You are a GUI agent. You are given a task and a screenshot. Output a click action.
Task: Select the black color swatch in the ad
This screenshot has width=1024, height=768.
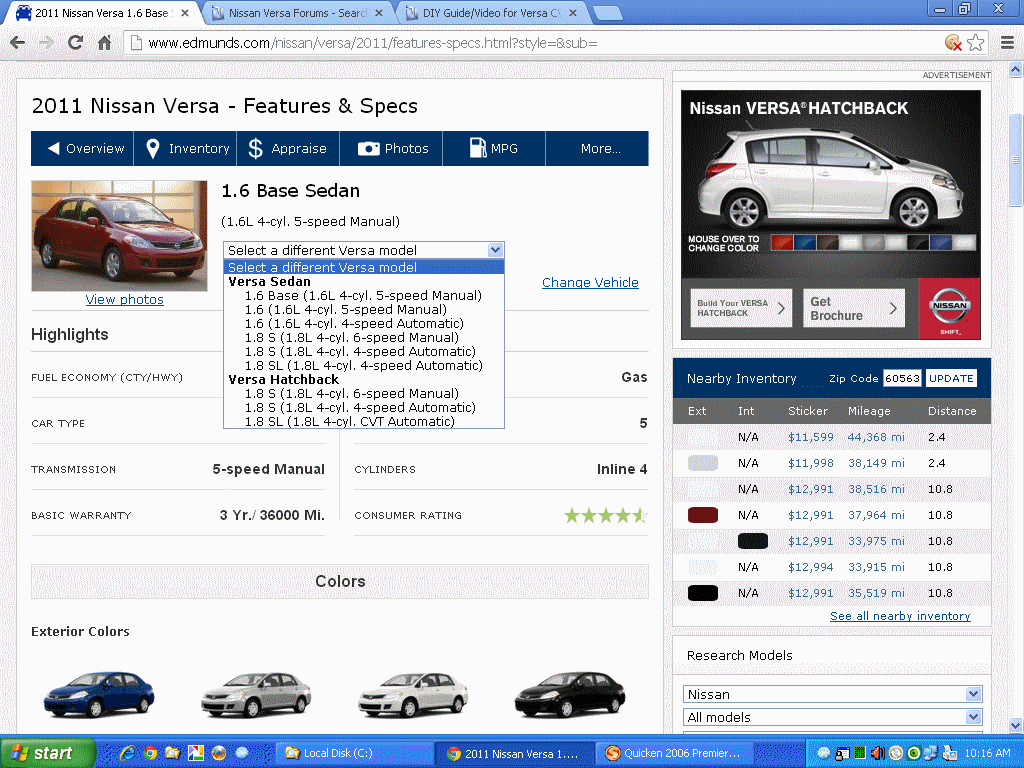[918, 243]
